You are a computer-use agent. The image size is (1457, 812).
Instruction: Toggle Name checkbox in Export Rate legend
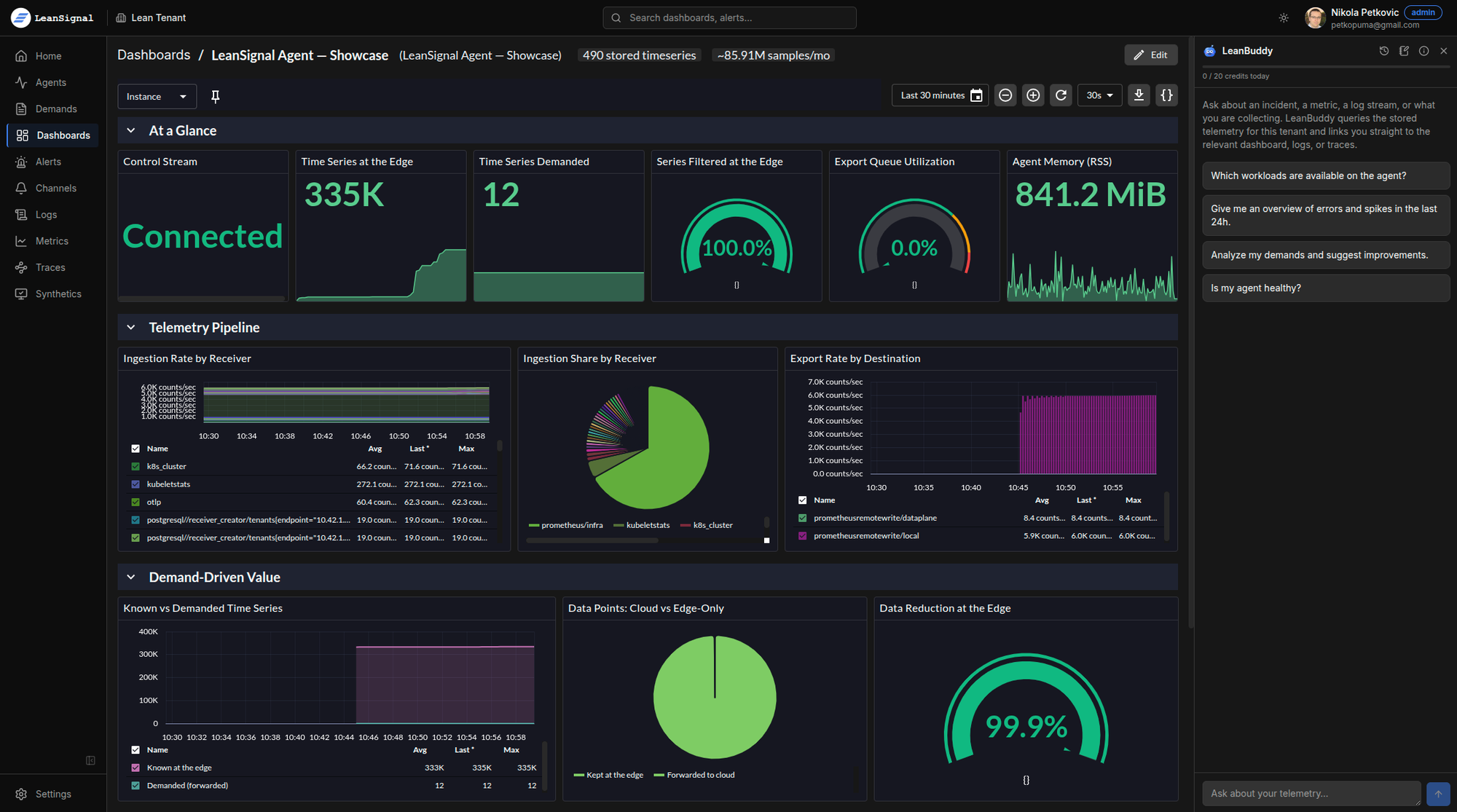pos(802,500)
